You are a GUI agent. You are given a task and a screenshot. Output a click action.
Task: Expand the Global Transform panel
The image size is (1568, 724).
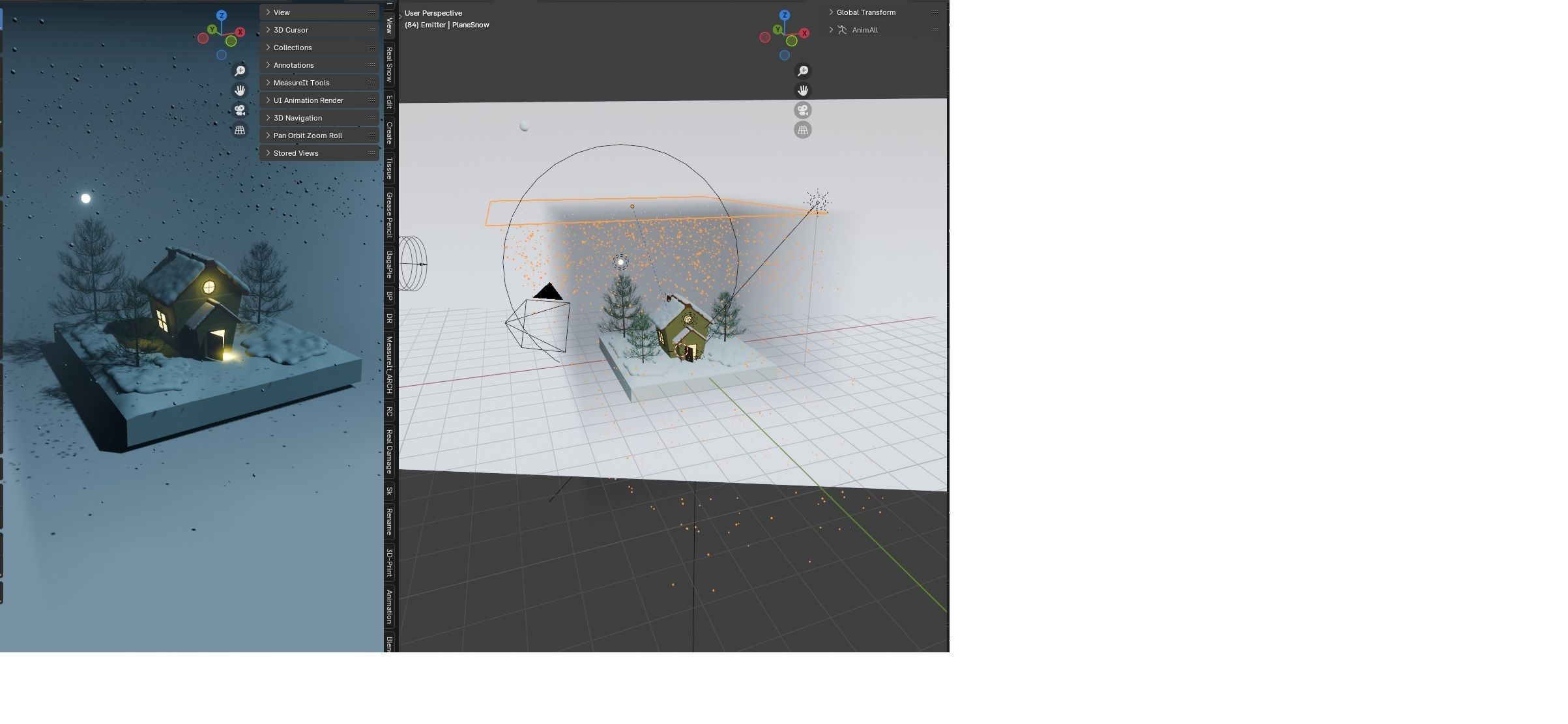click(865, 12)
